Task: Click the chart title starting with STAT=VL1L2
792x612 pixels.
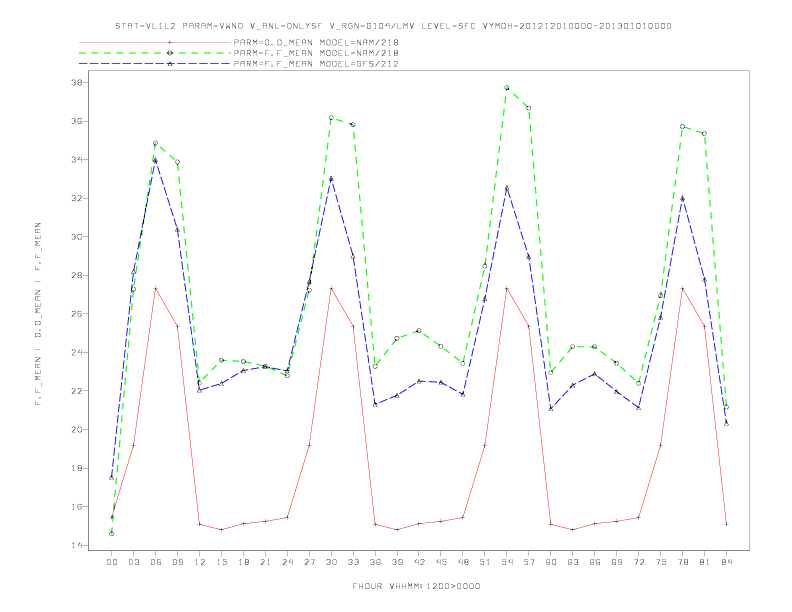Action: (393, 26)
